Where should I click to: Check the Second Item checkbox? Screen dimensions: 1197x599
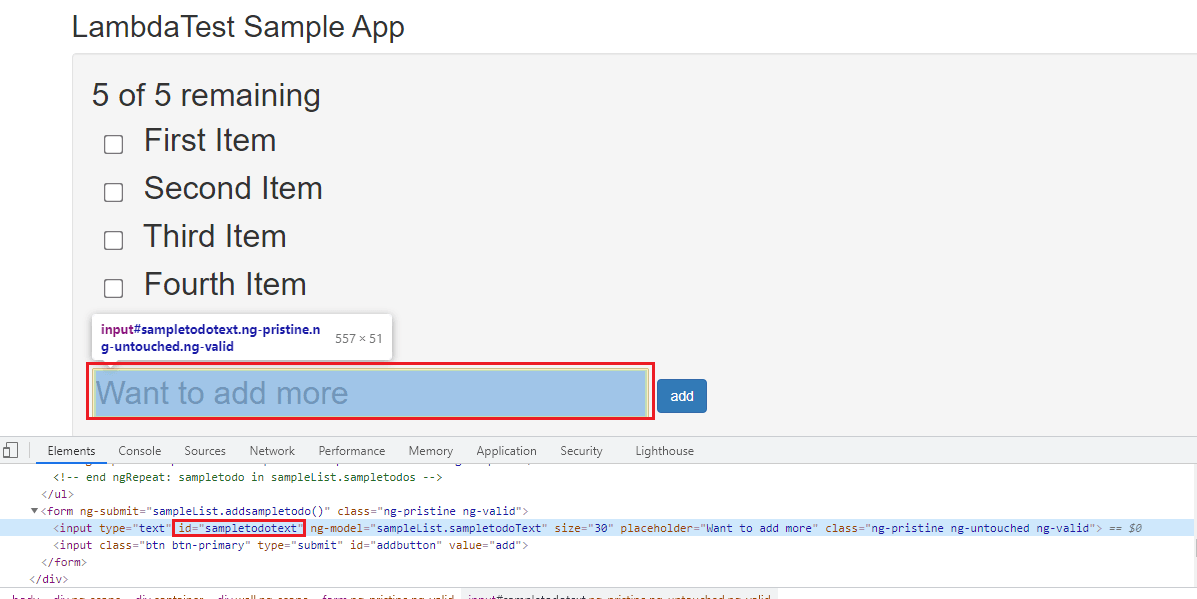[113, 192]
